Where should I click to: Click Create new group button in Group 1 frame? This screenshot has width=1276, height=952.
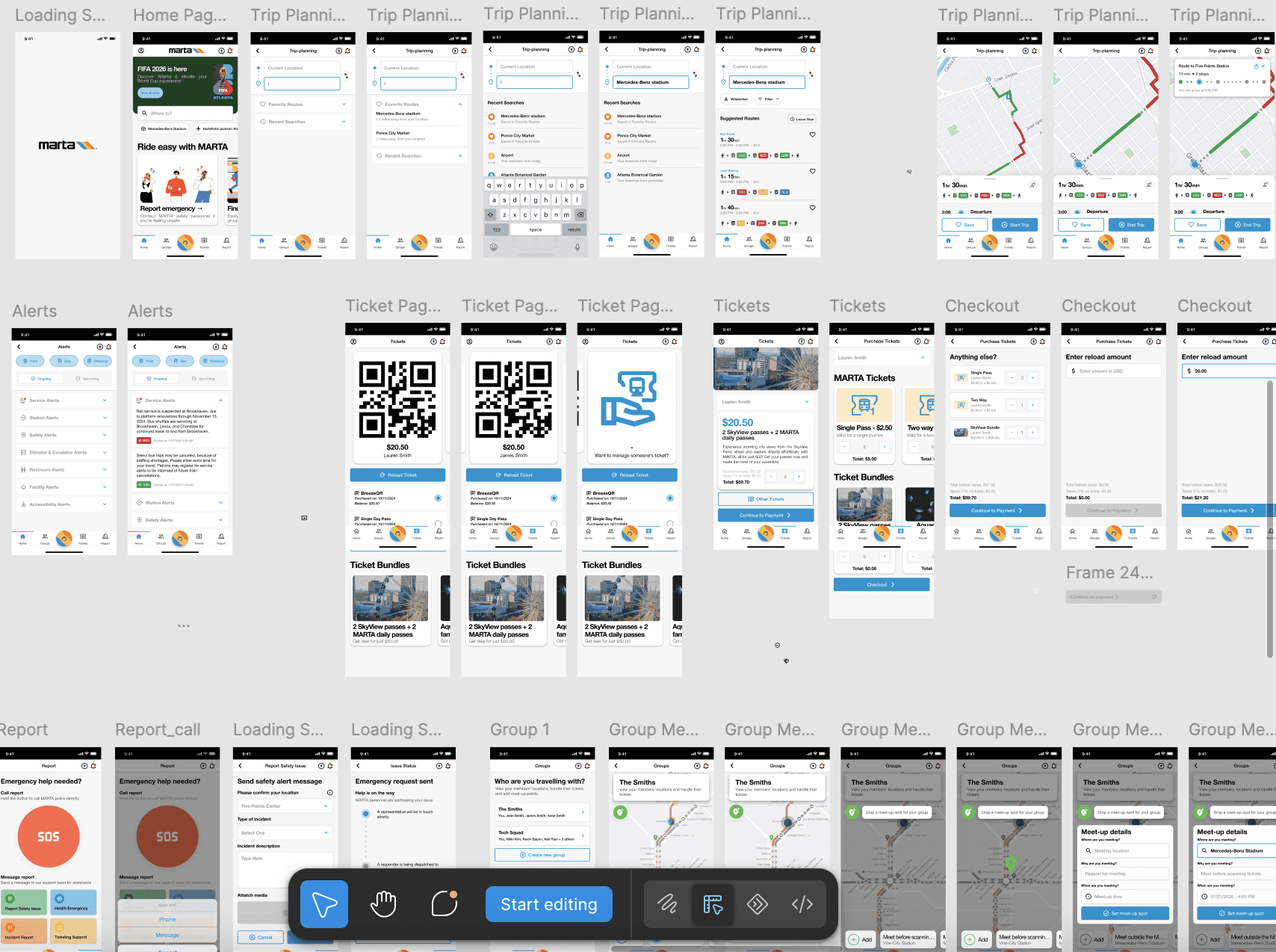tap(542, 855)
